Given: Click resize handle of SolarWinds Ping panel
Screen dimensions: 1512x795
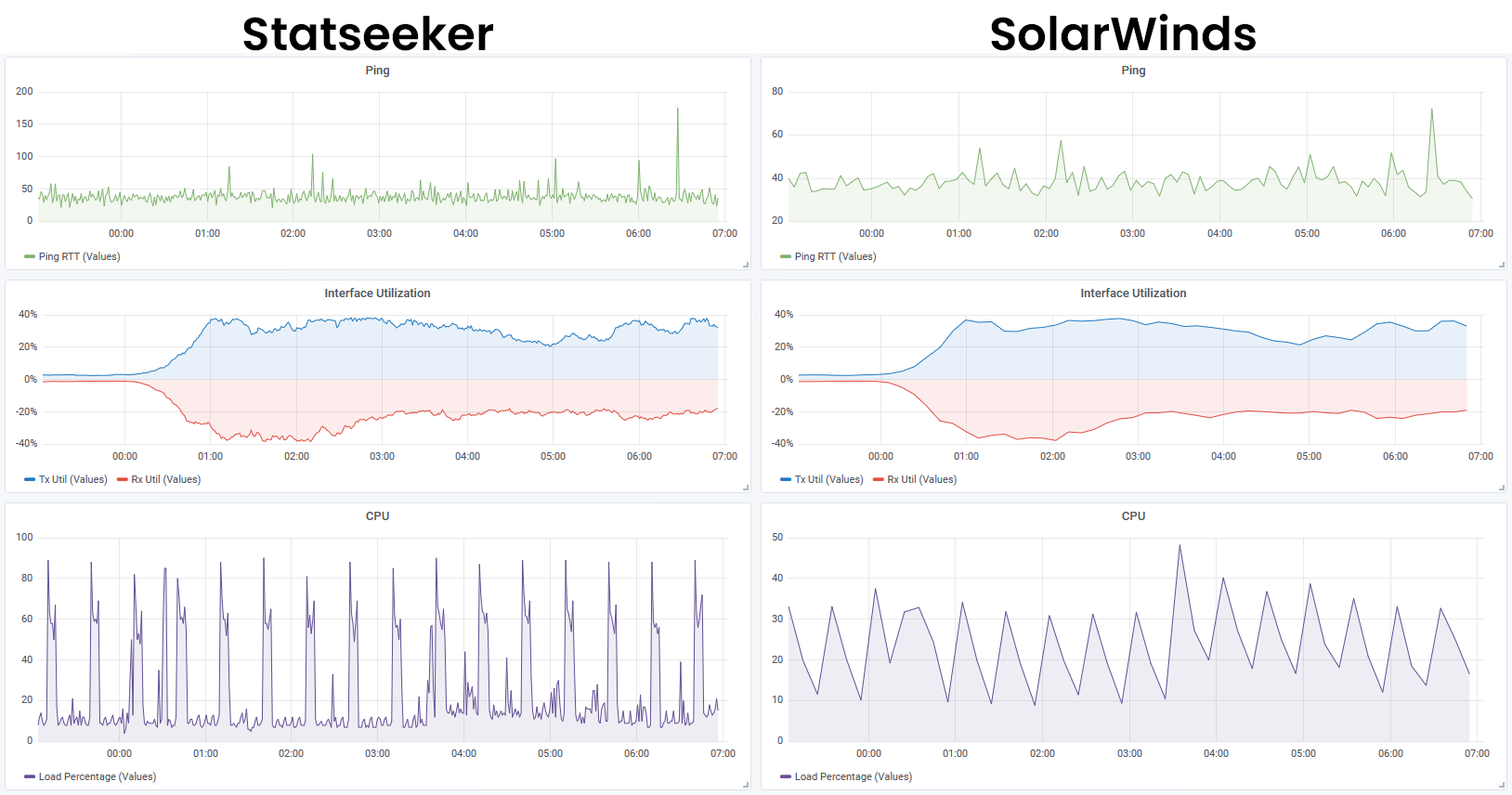Looking at the screenshot, I should coord(1502,265).
